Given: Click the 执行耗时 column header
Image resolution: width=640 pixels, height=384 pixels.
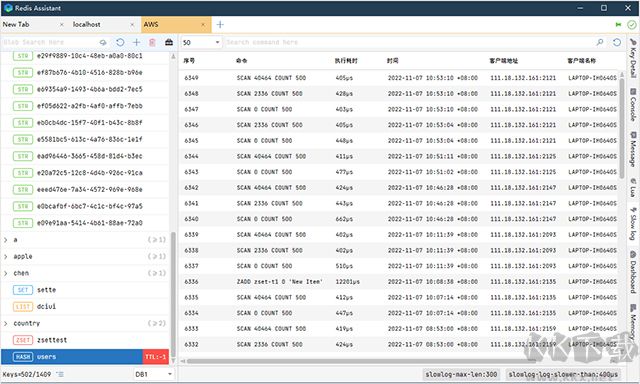Looking at the screenshot, I should pos(346,61).
